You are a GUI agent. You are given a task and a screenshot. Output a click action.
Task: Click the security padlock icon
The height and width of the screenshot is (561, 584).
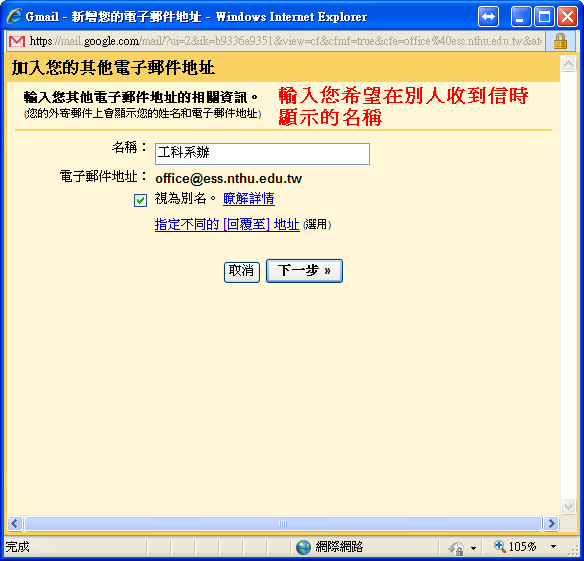click(560, 41)
